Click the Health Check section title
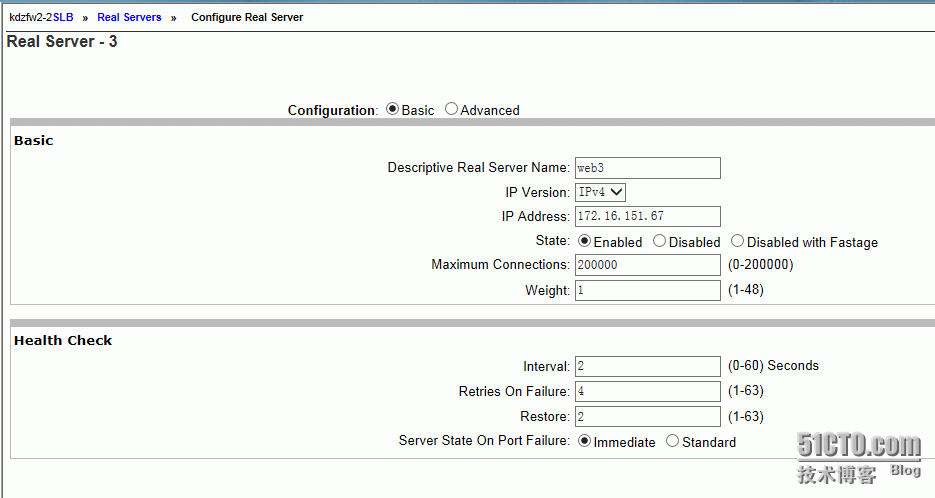The width and height of the screenshot is (935, 498). (x=63, y=341)
